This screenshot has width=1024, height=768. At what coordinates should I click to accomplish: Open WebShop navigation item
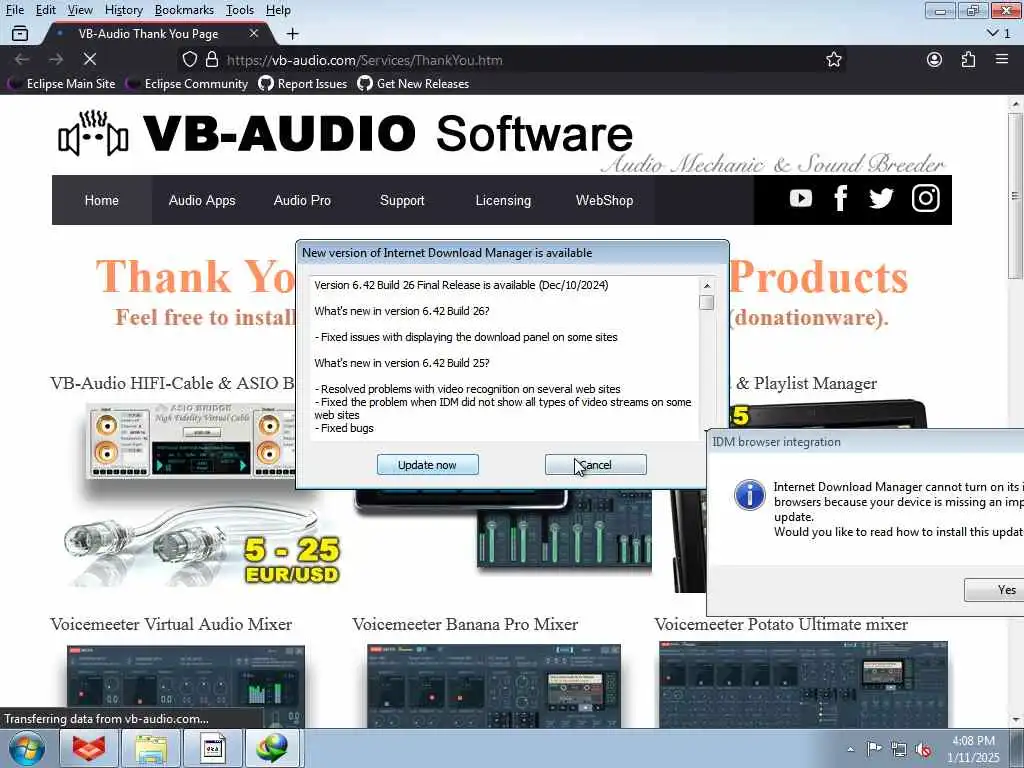605,200
